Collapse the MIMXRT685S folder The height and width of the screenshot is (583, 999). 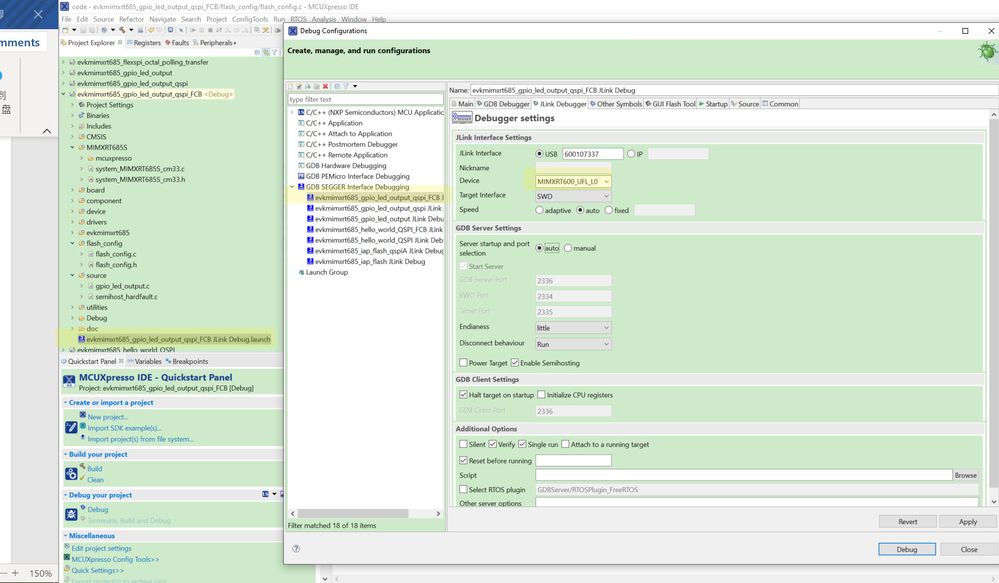coord(73,147)
